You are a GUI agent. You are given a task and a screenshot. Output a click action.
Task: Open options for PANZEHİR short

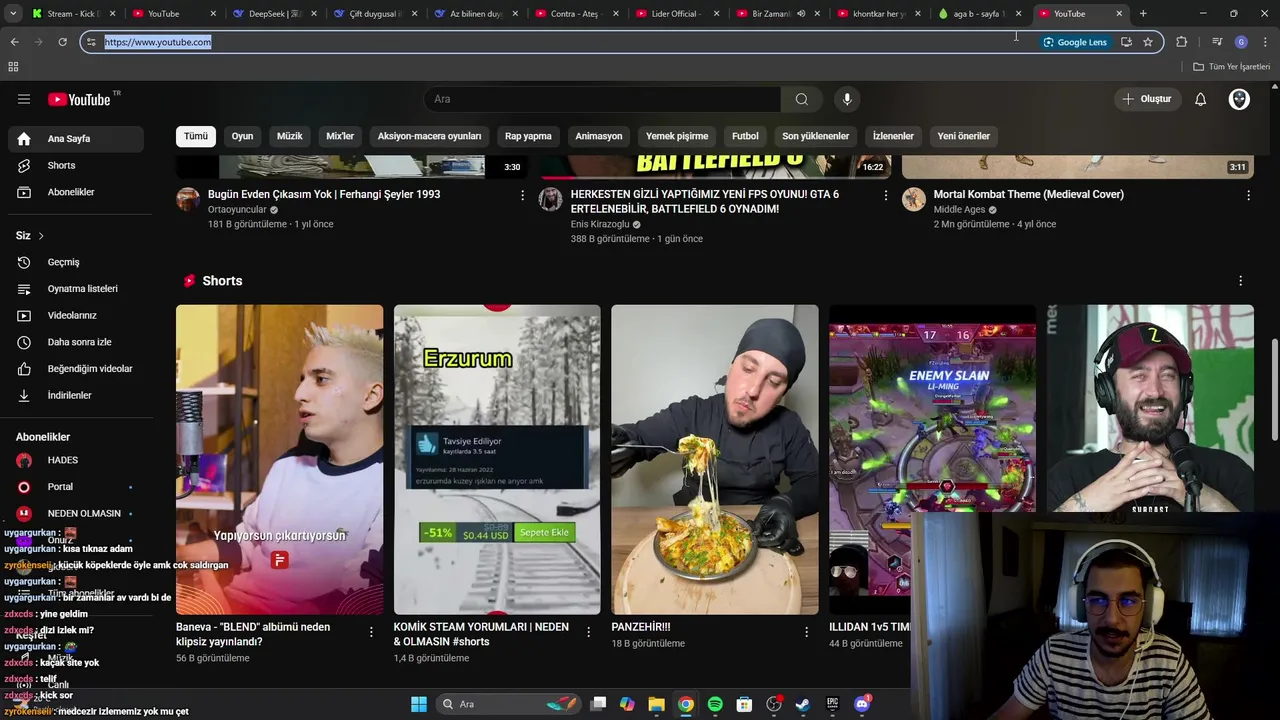pyautogui.click(x=806, y=632)
